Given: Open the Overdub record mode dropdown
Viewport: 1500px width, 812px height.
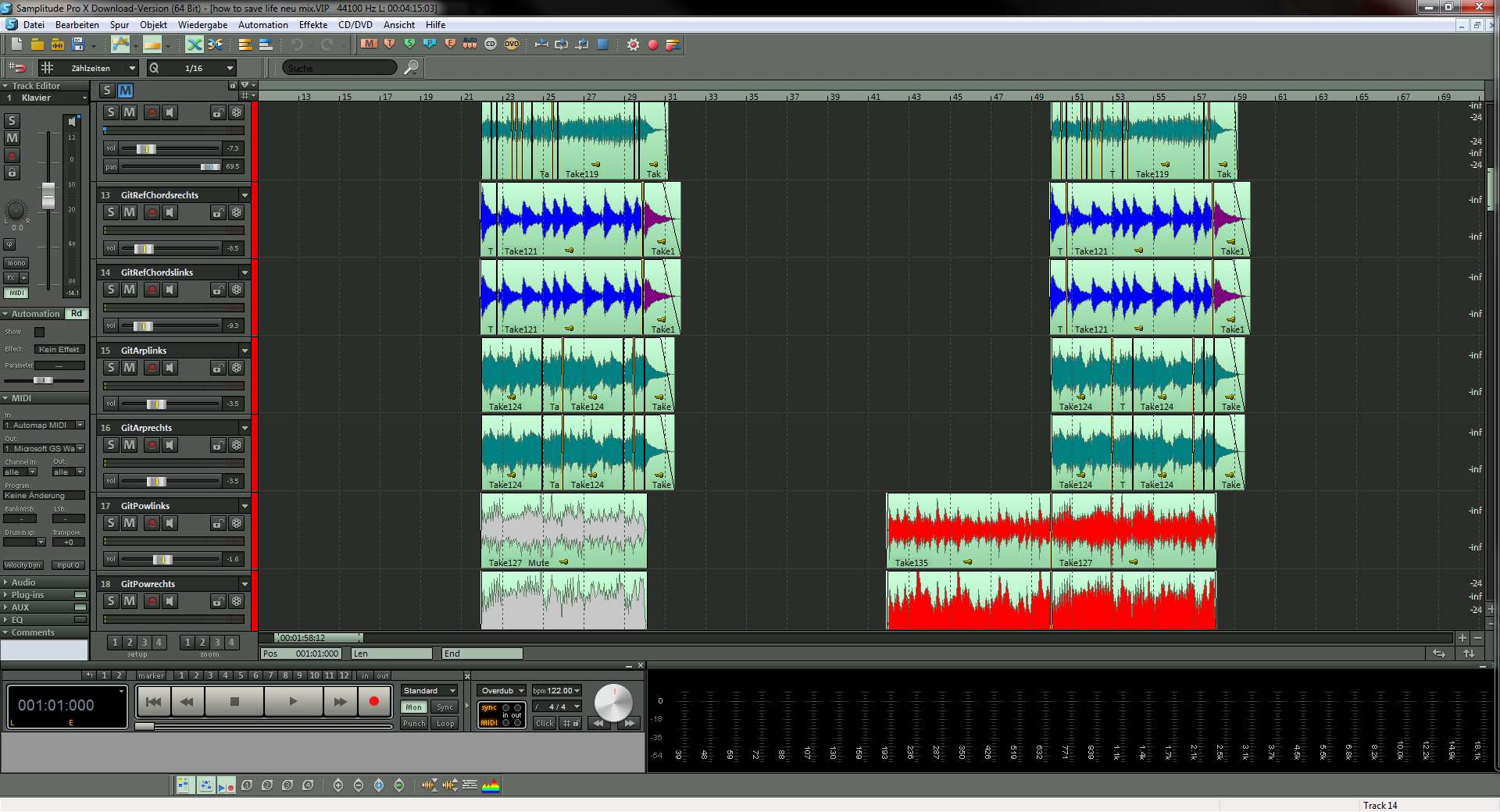Looking at the screenshot, I should tap(502, 690).
